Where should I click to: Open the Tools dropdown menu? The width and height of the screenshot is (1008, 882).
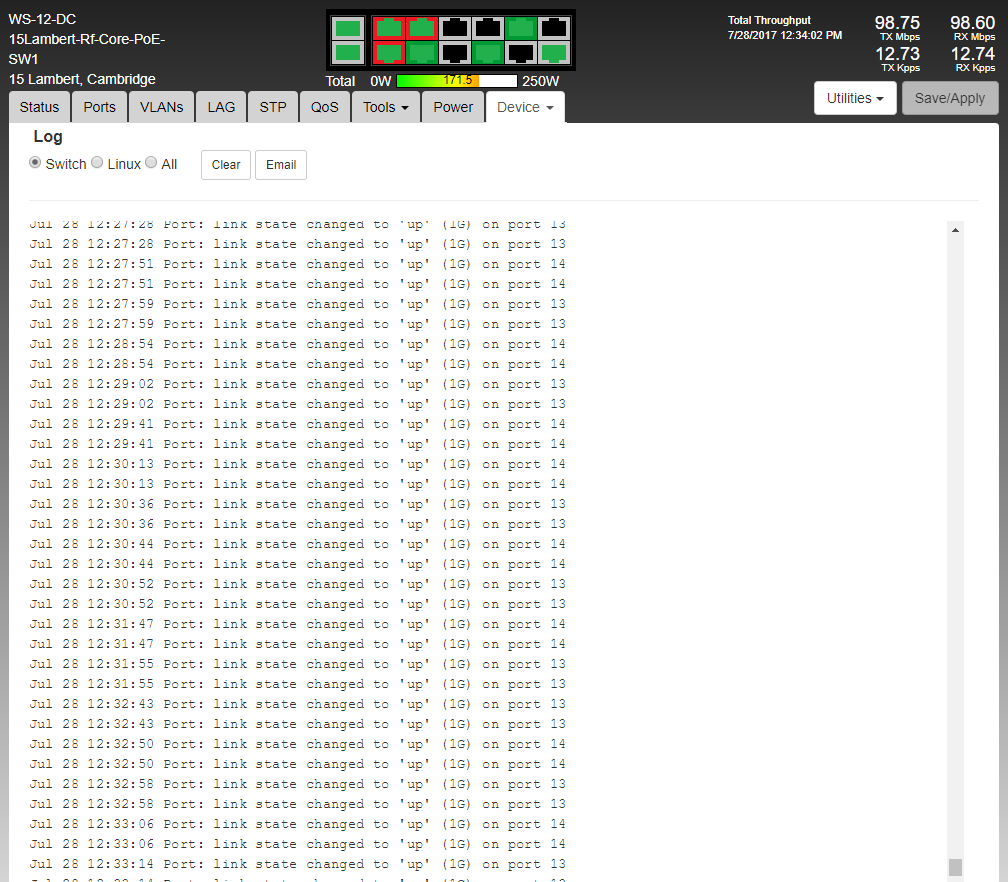coord(385,107)
